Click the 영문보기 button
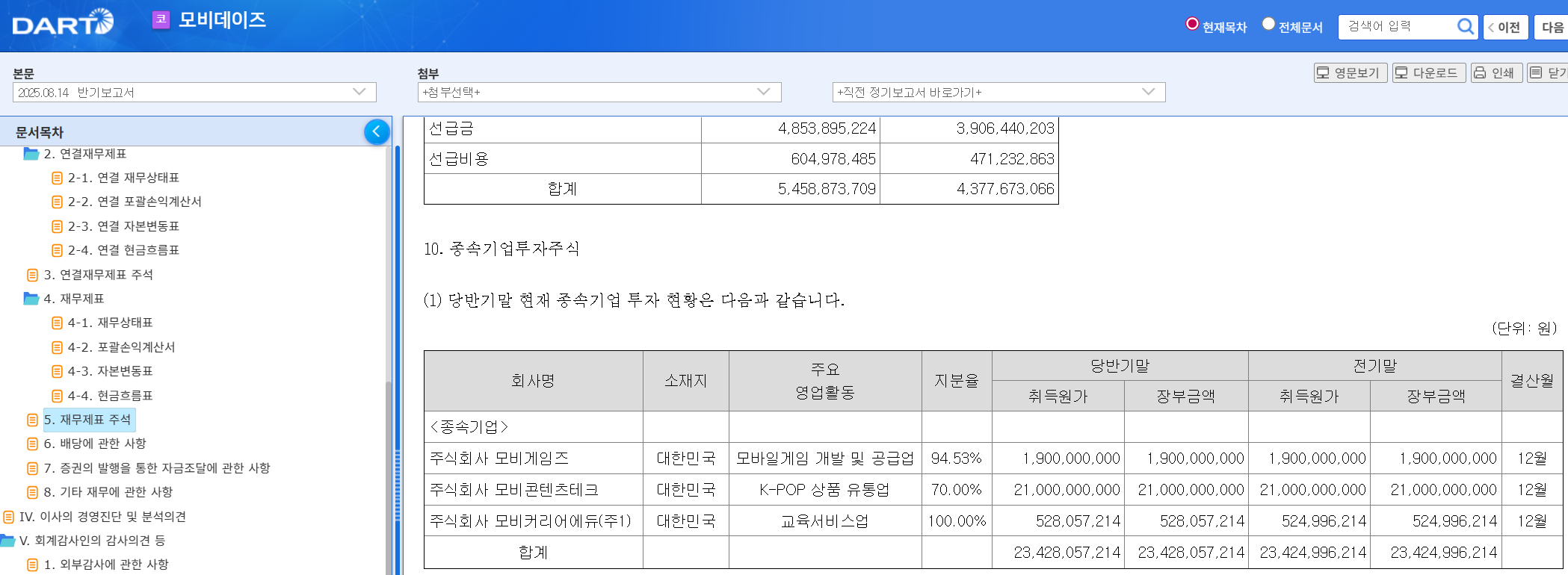The image size is (1568, 575). point(1351,72)
